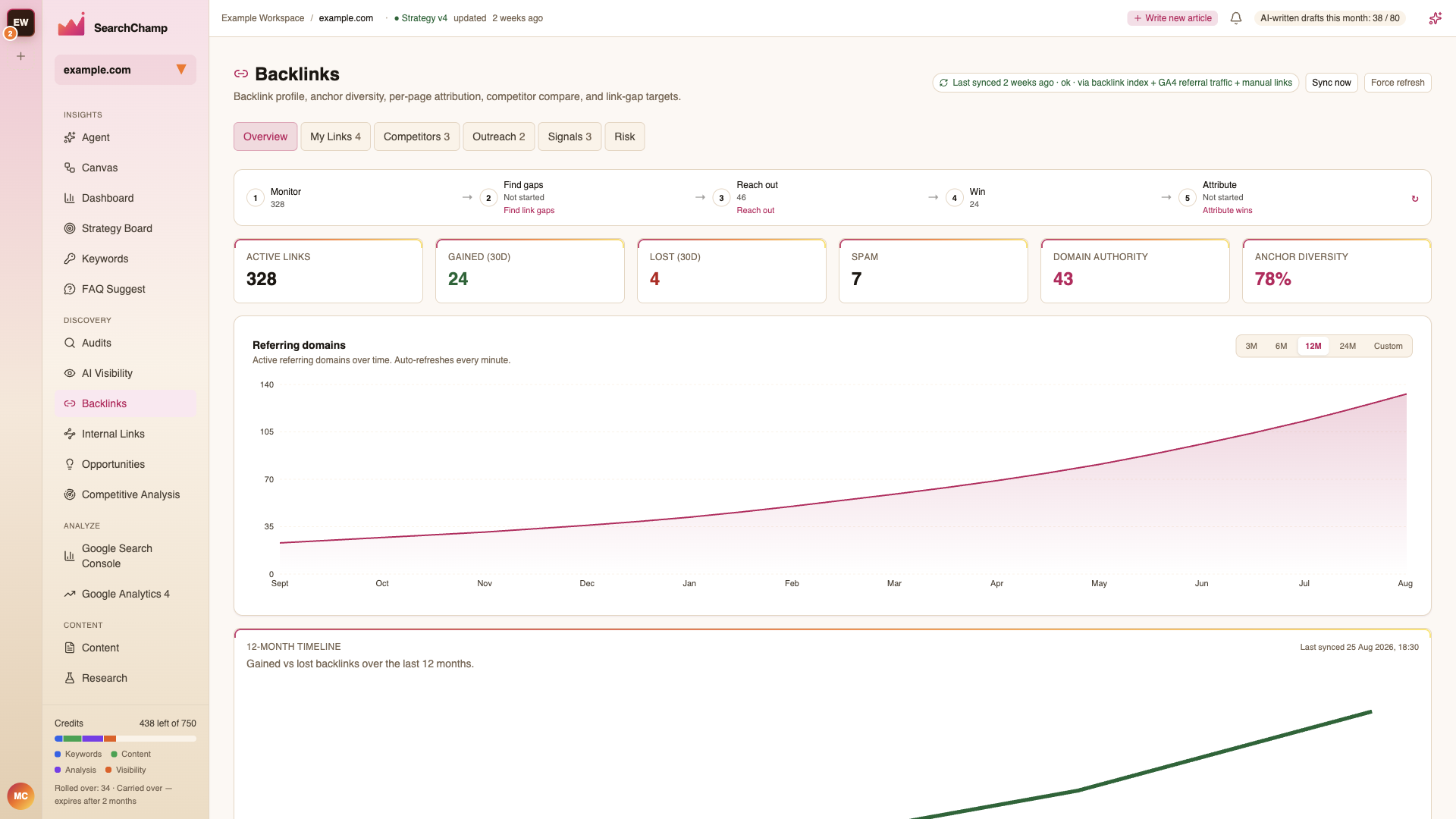Open Internal Links page
The image size is (1456, 819).
point(125,434)
